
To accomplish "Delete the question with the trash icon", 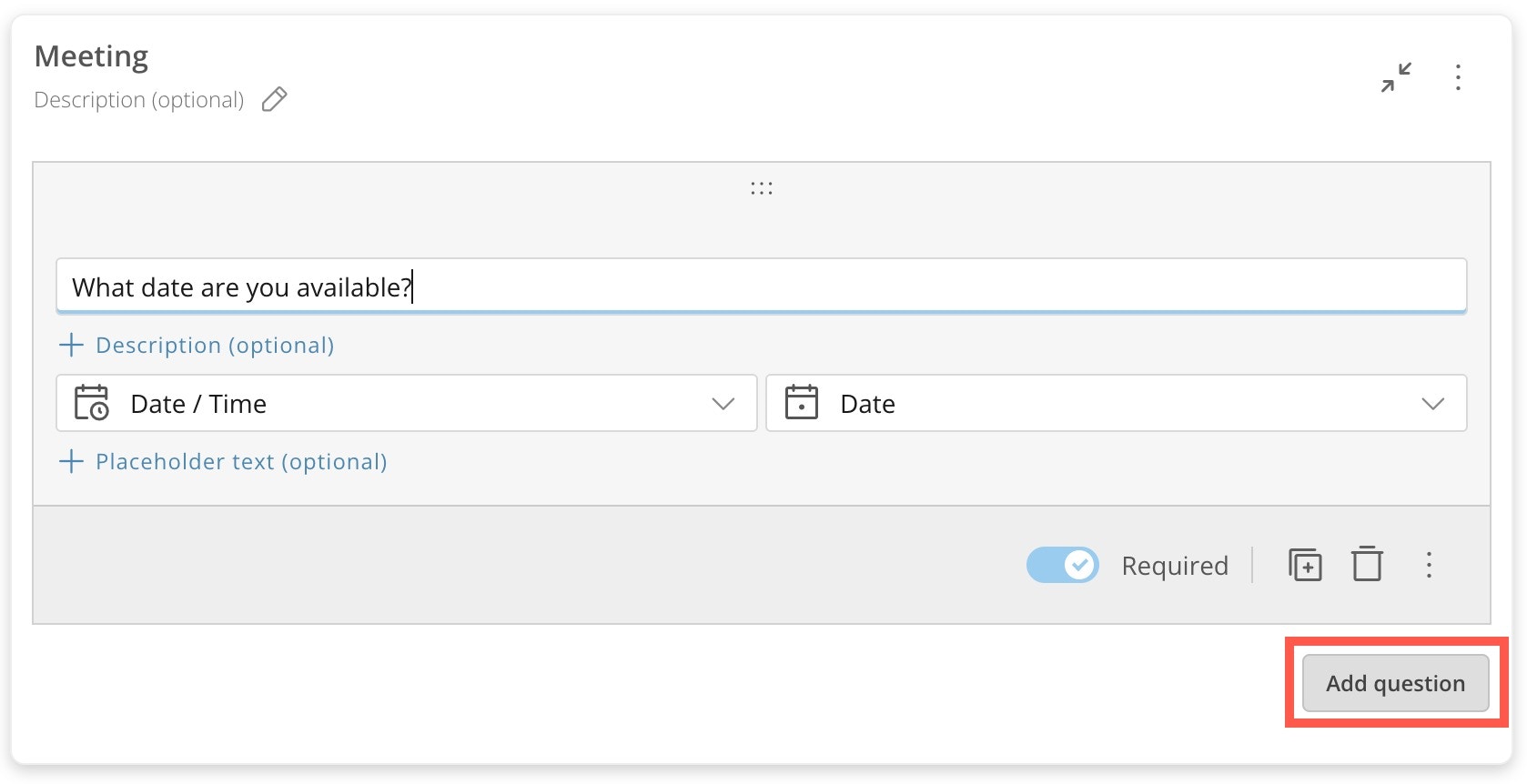I will tap(1367, 564).
